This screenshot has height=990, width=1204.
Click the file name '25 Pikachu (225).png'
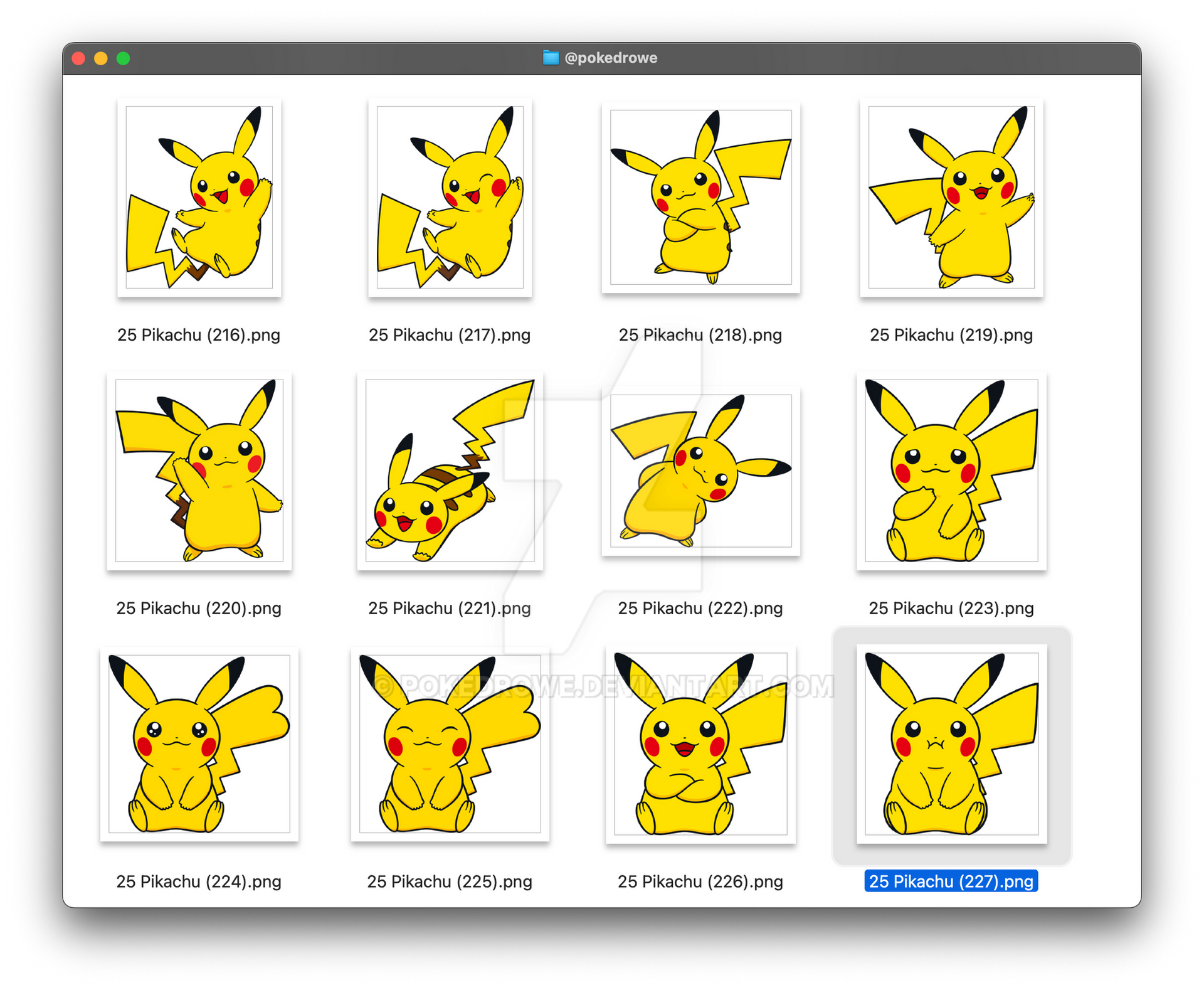(450, 882)
